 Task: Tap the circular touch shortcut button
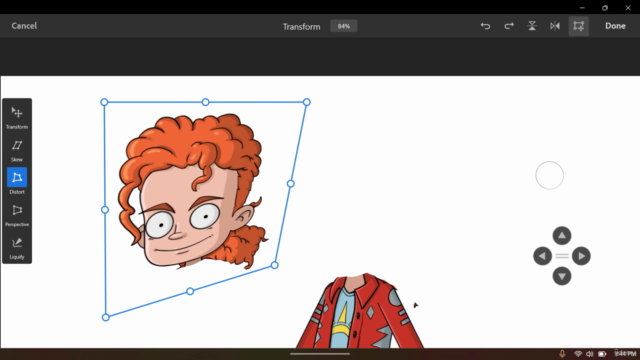[549, 176]
